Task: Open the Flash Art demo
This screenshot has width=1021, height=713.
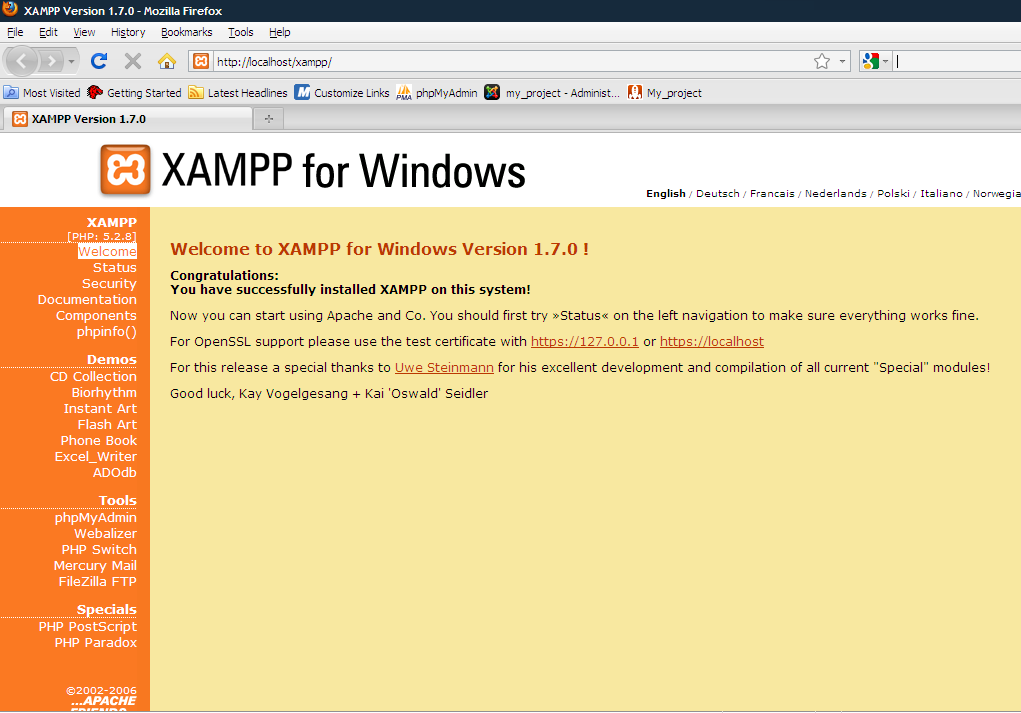Action: point(107,425)
